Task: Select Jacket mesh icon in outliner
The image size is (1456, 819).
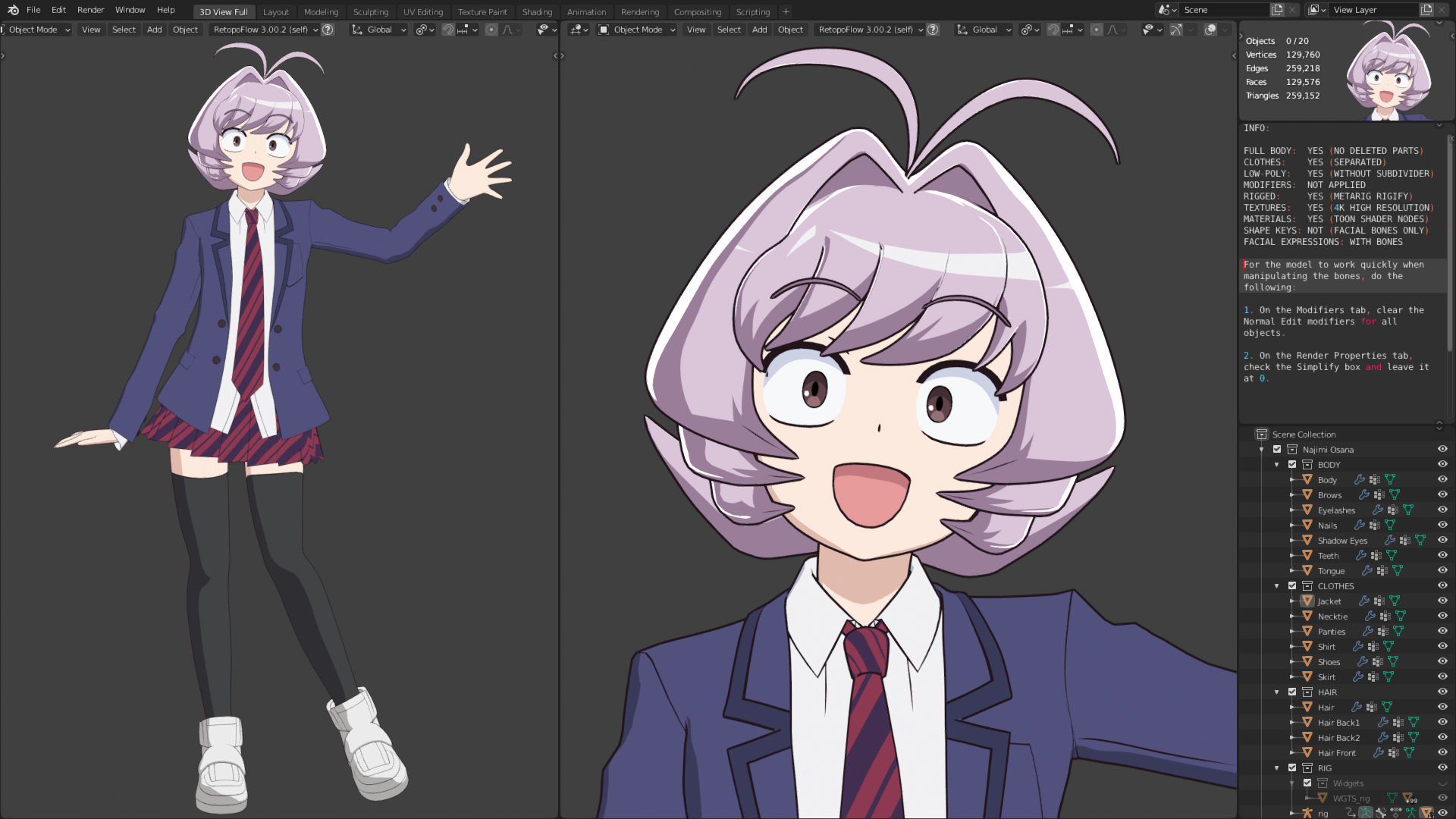Action: [1307, 601]
